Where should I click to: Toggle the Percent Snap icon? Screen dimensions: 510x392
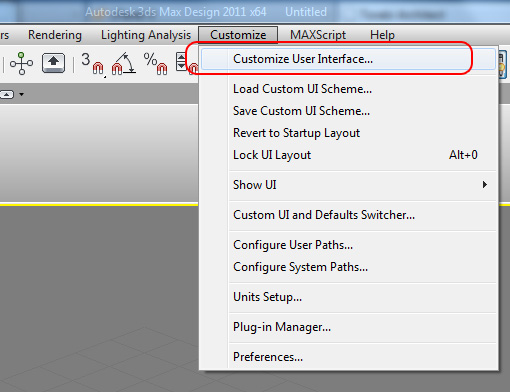coord(155,63)
